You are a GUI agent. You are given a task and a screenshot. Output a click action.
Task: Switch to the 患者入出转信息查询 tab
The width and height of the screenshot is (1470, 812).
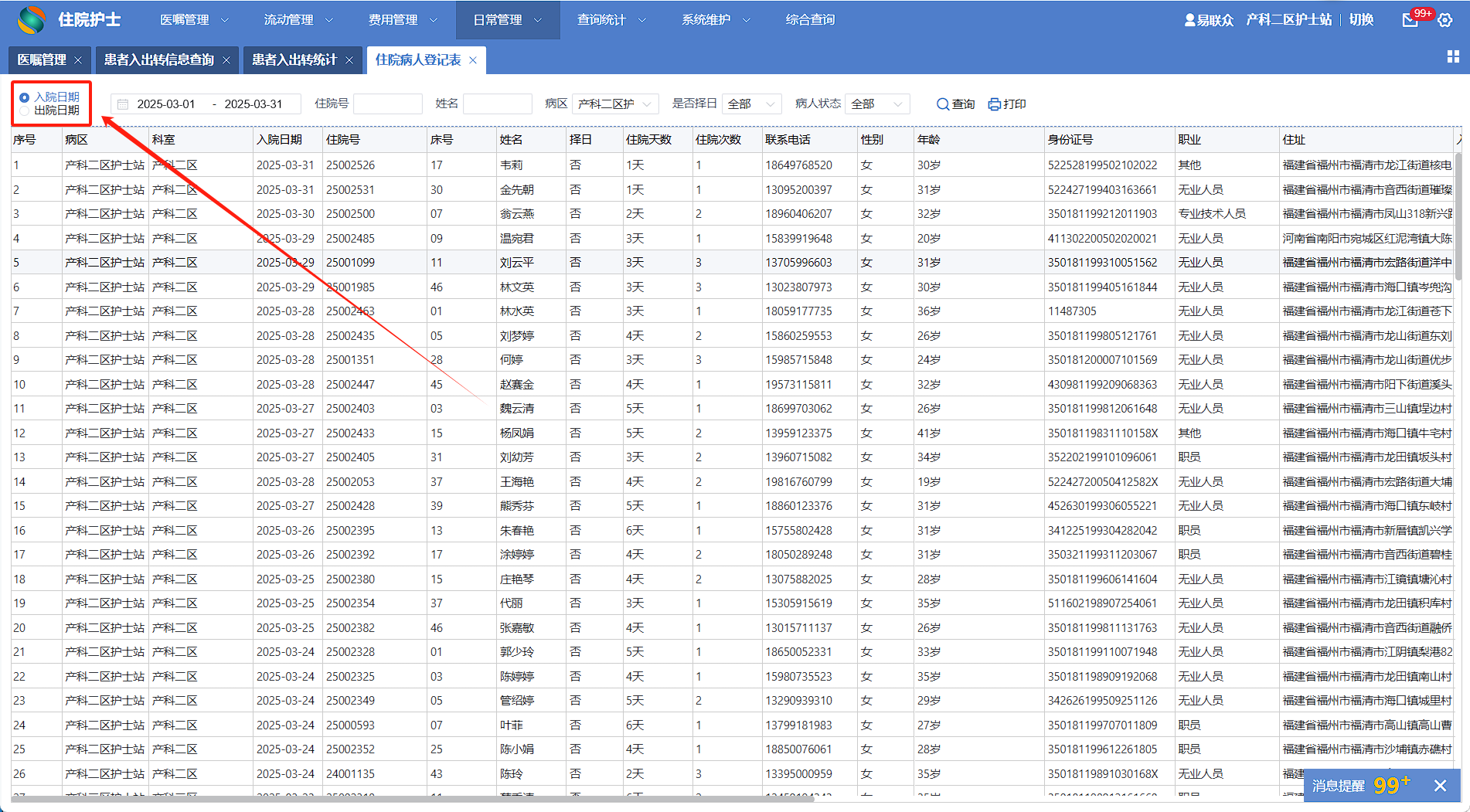point(158,60)
